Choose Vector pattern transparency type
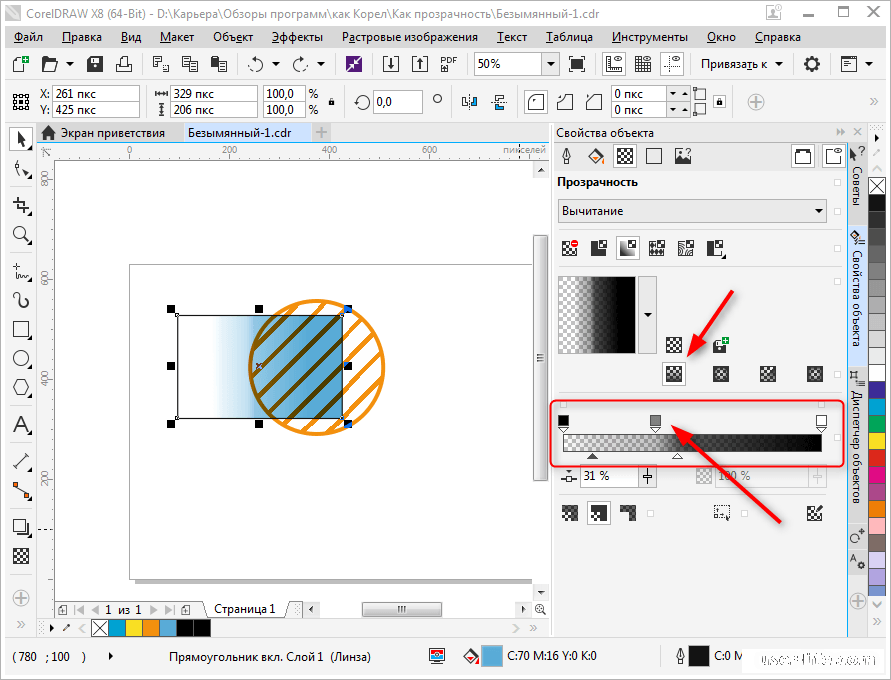The height and width of the screenshot is (680, 891). click(657, 248)
